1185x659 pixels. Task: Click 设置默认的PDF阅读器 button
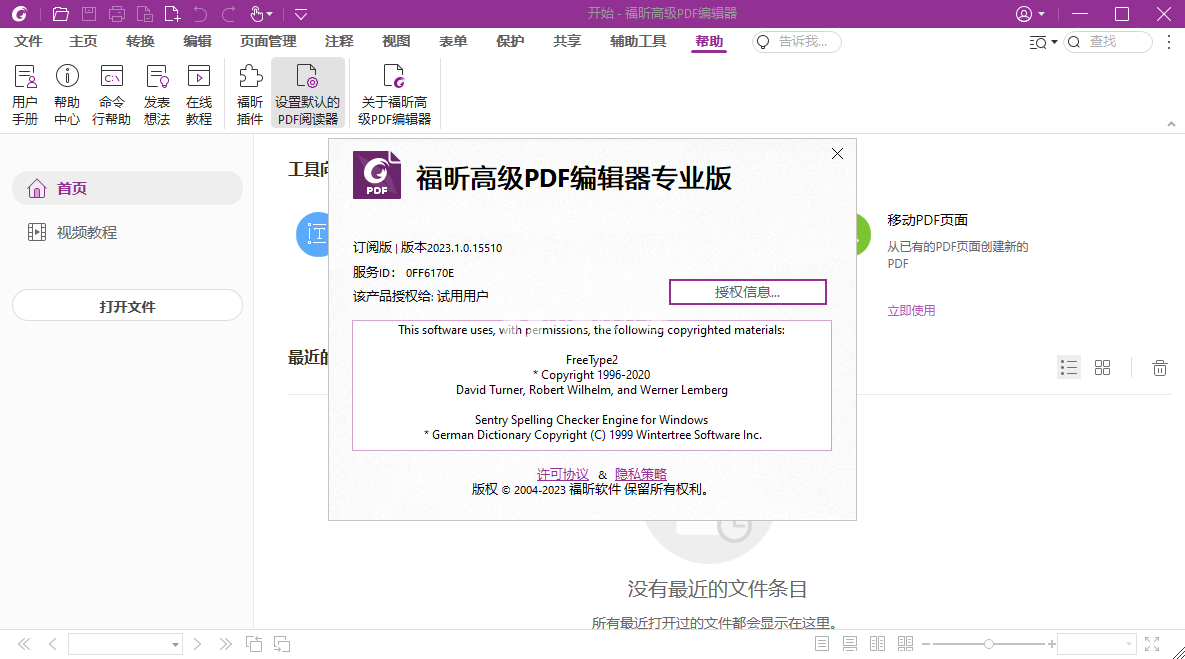pyautogui.click(x=308, y=94)
